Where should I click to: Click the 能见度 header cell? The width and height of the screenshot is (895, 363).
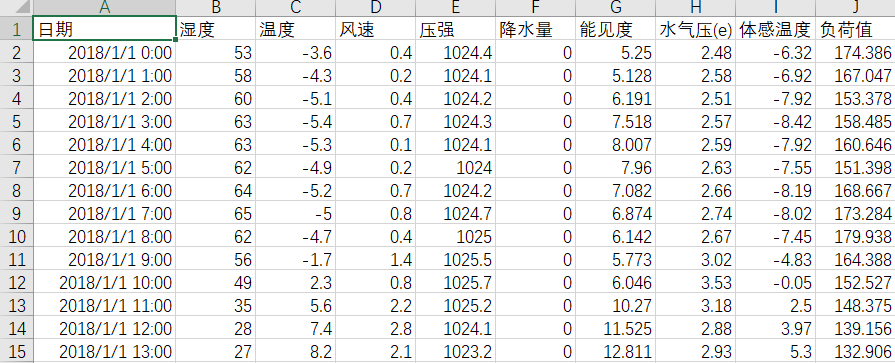point(615,29)
